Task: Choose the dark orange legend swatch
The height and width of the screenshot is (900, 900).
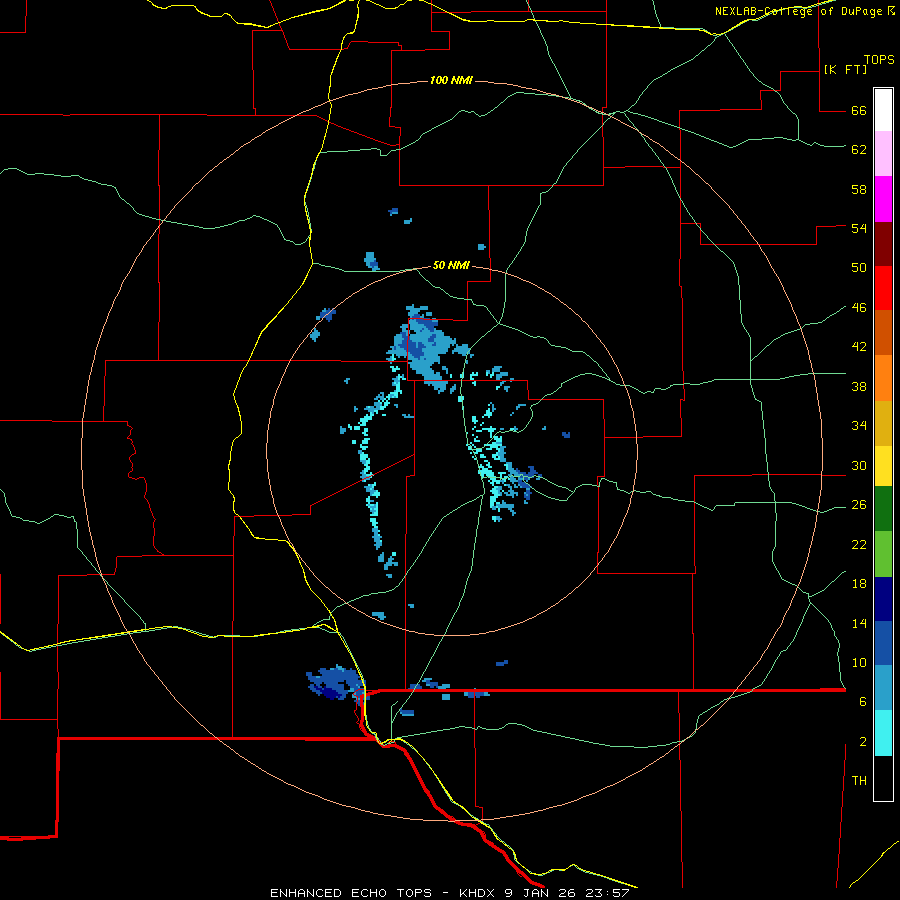Action: [883, 332]
